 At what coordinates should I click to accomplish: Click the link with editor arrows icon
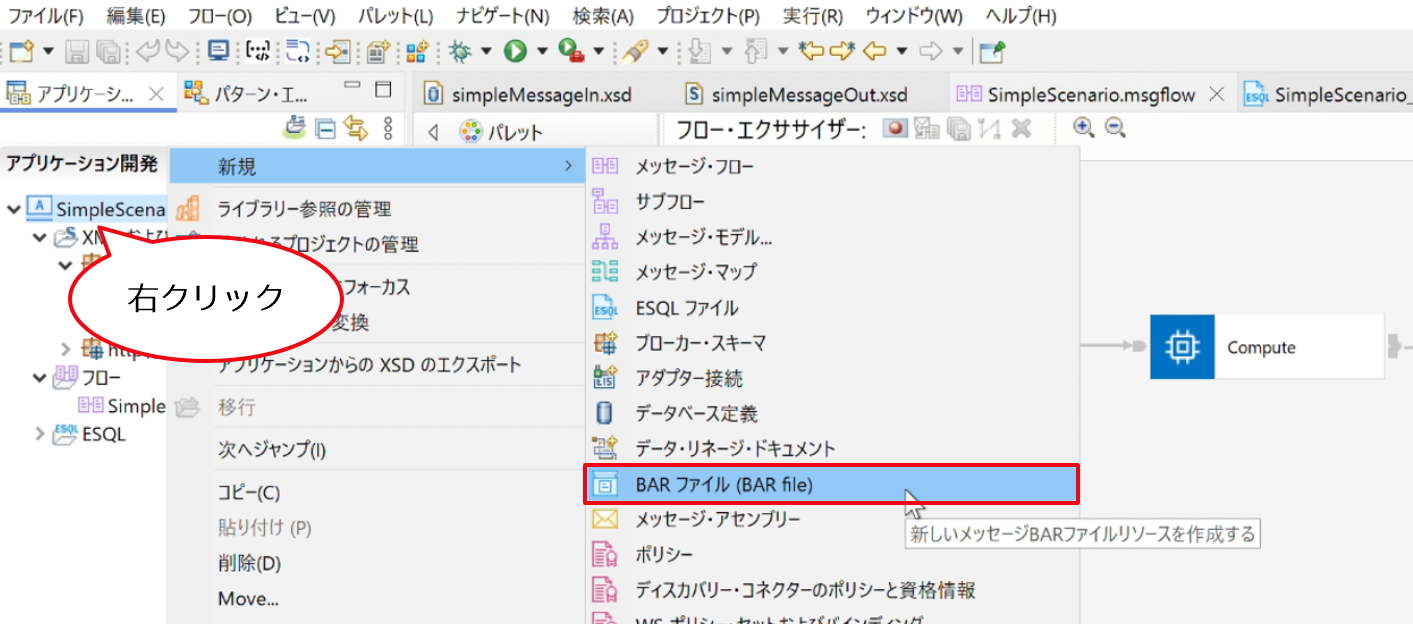356,128
